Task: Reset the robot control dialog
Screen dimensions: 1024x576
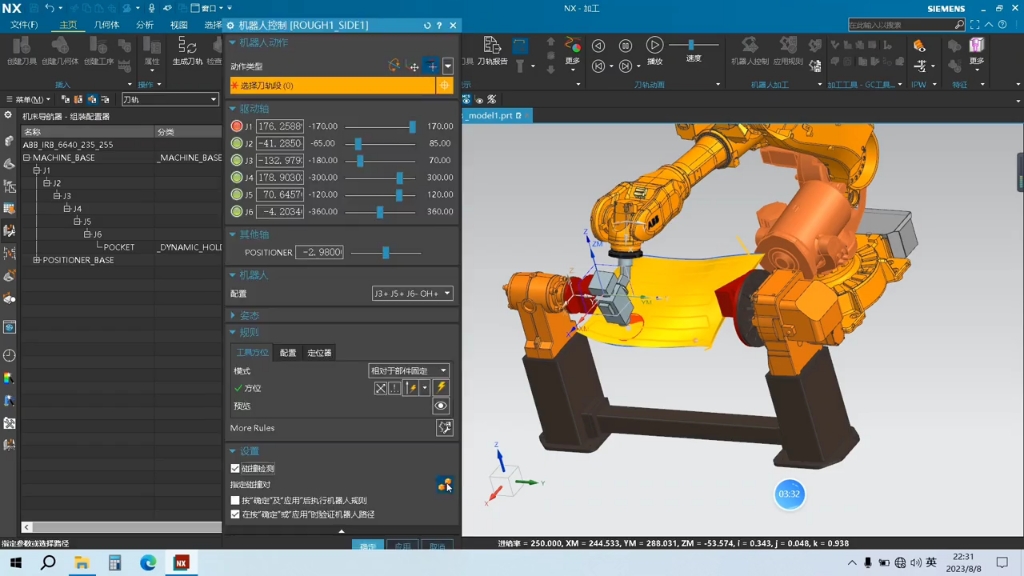Action: (x=427, y=25)
